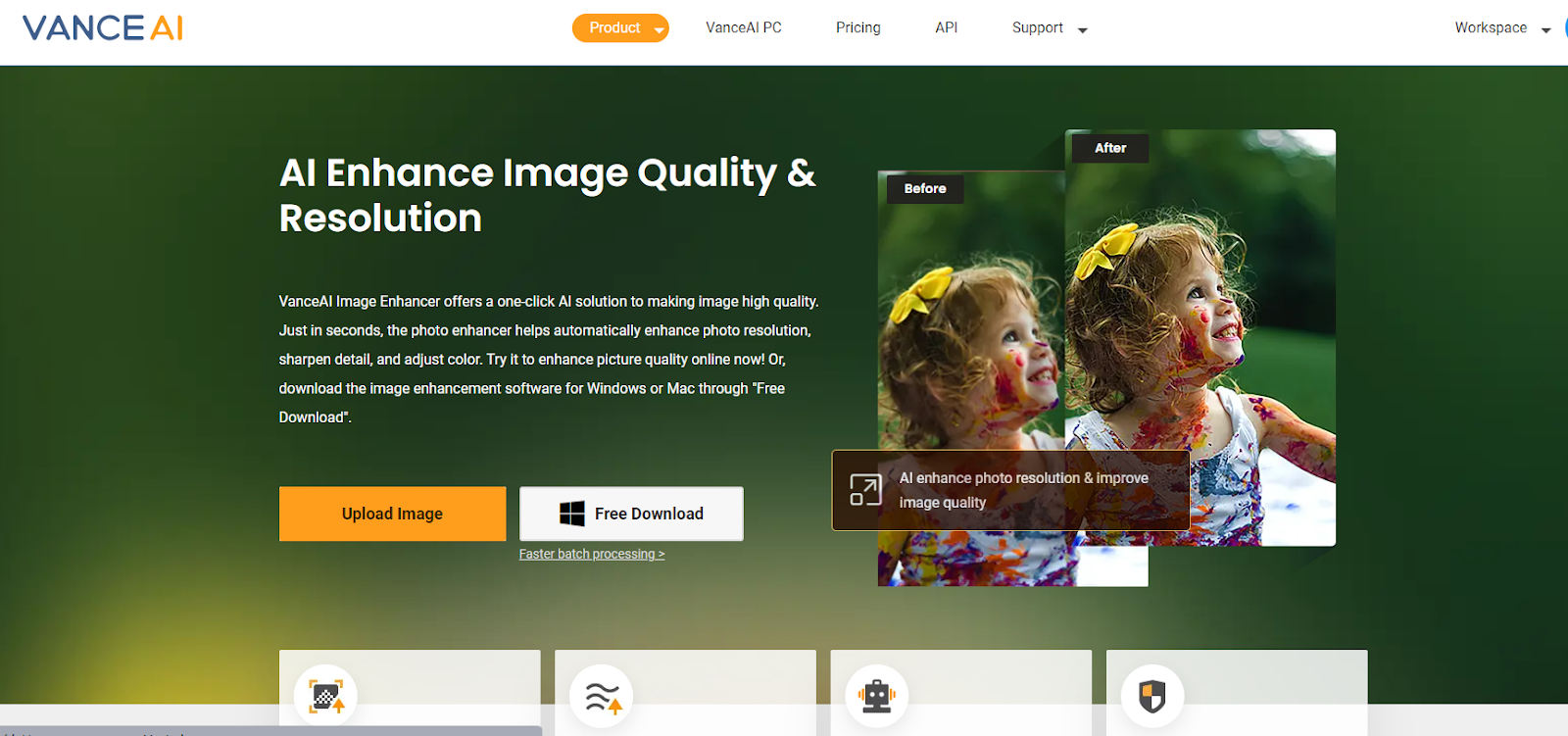Viewport: 1568px width, 736px height.
Task: Click the image upscale feature card icon
Action: click(x=326, y=696)
